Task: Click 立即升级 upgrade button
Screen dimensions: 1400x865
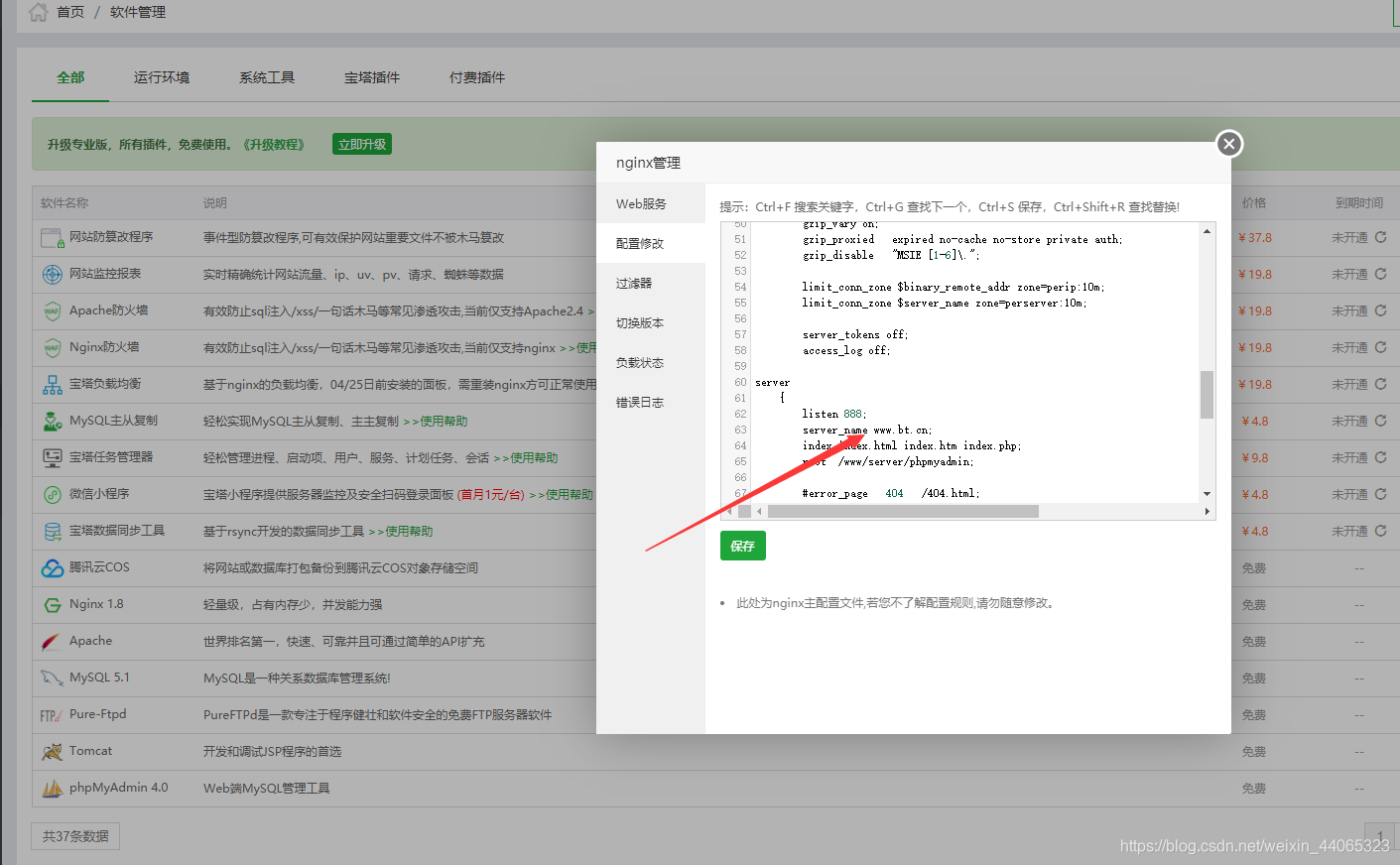Action: pos(362,144)
